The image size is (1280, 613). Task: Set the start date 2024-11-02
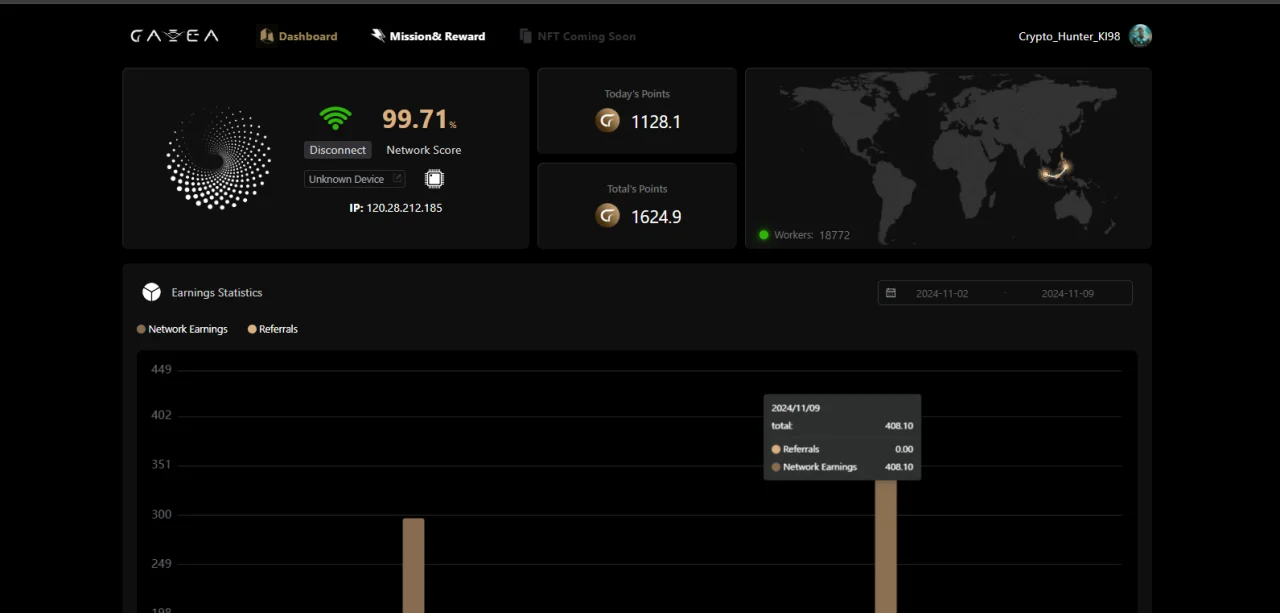click(942, 294)
